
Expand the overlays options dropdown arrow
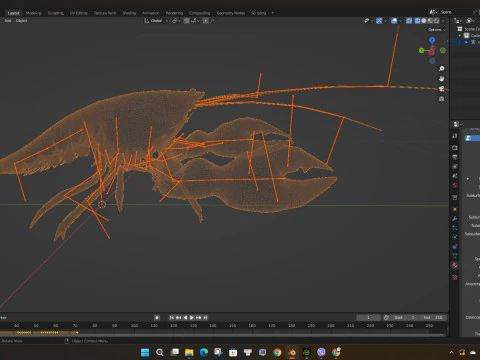pyautogui.click(x=400, y=21)
